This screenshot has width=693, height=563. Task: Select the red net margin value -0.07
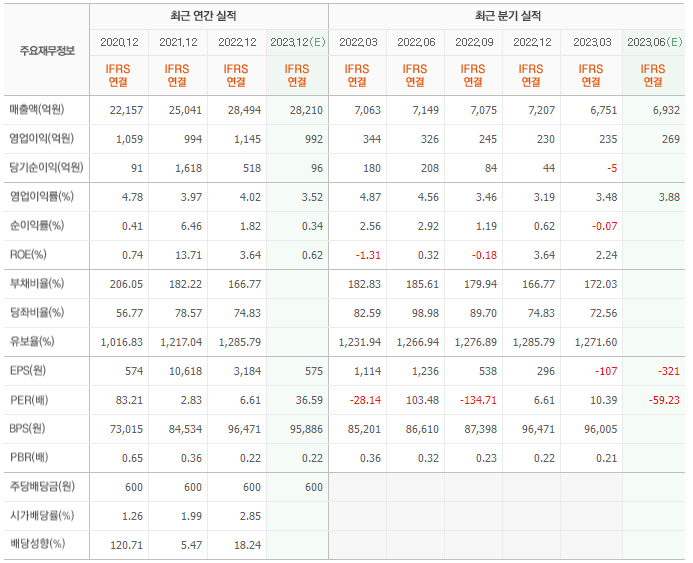605,226
